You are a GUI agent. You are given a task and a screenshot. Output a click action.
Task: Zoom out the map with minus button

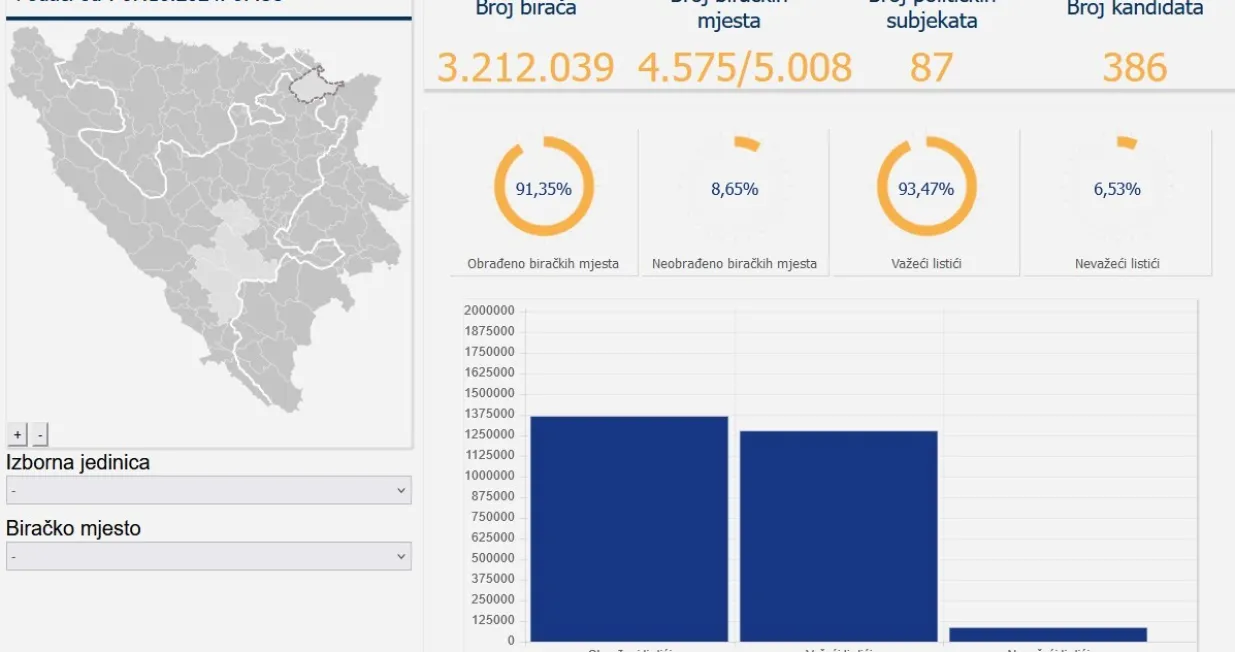pos(40,434)
